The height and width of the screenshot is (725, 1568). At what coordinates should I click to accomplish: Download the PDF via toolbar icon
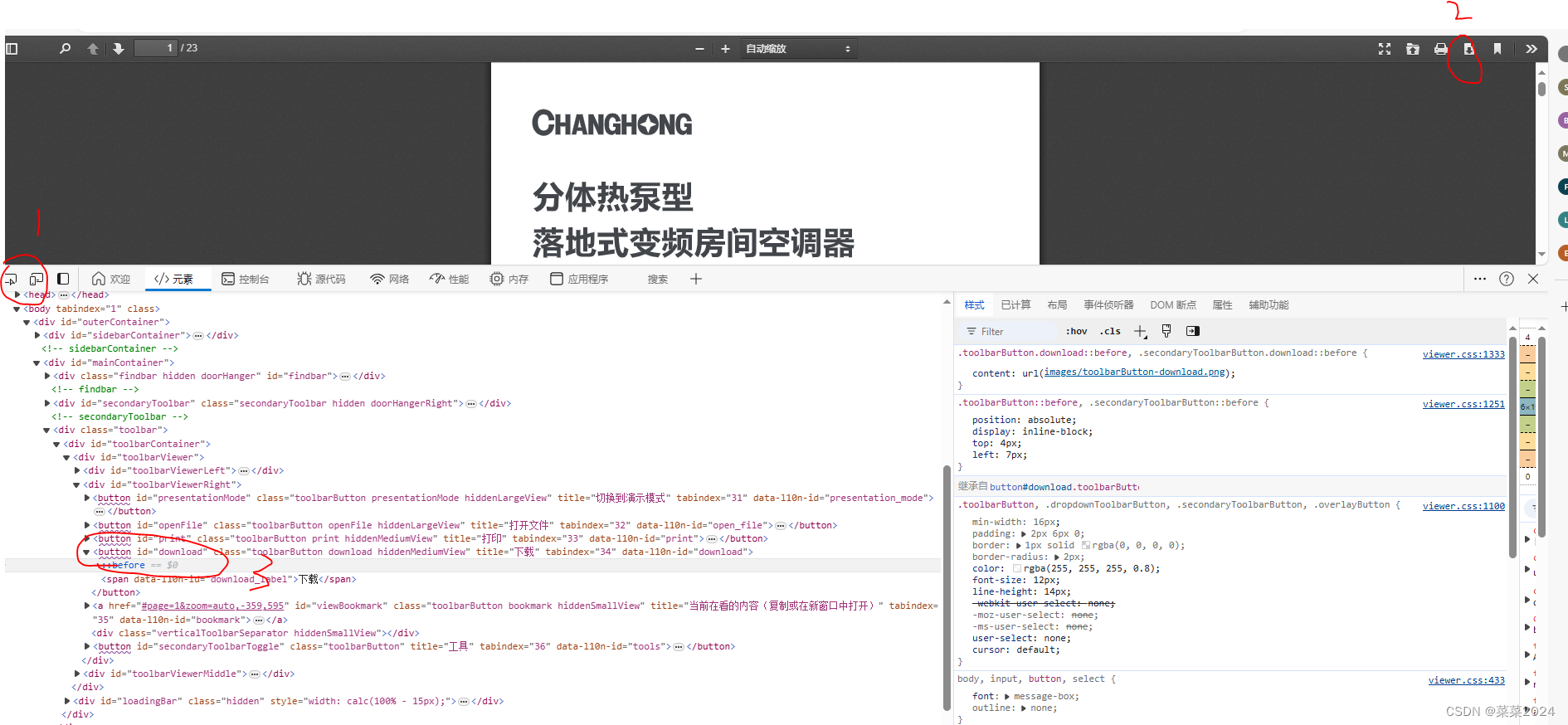(x=1468, y=49)
